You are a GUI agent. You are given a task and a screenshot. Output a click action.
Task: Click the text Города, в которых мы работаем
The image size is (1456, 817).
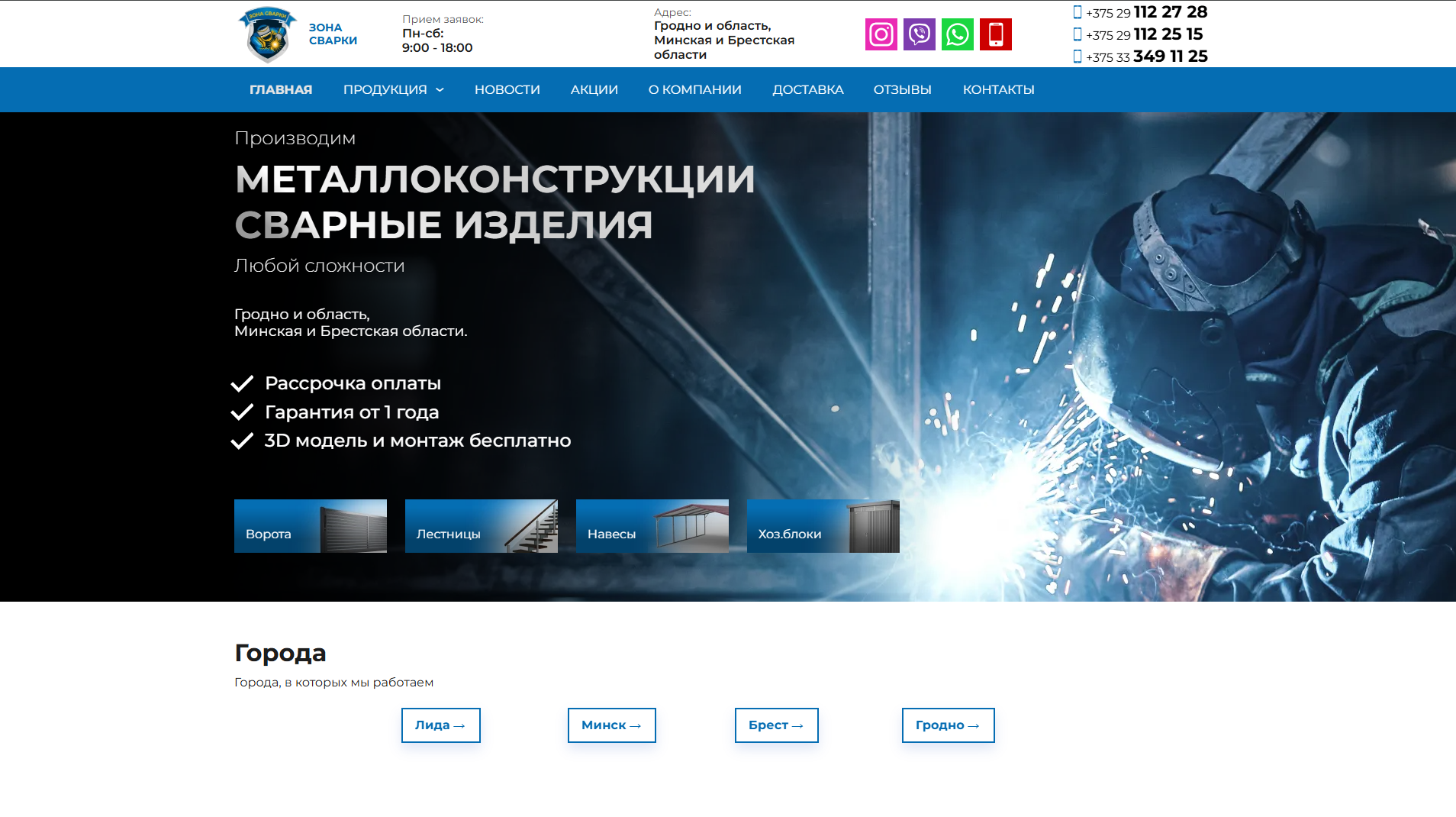click(x=333, y=683)
